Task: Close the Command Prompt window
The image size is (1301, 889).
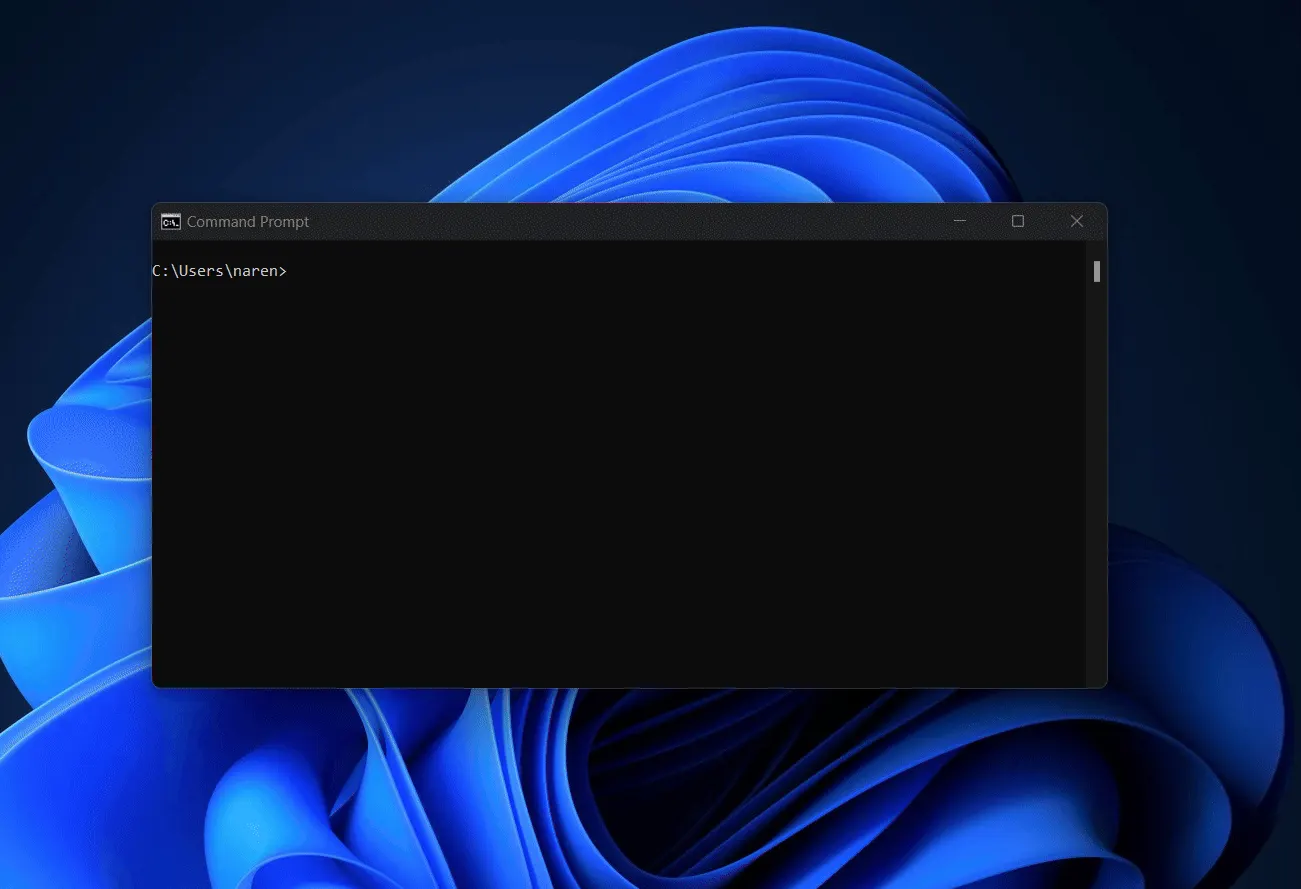Action: tap(1077, 221)
